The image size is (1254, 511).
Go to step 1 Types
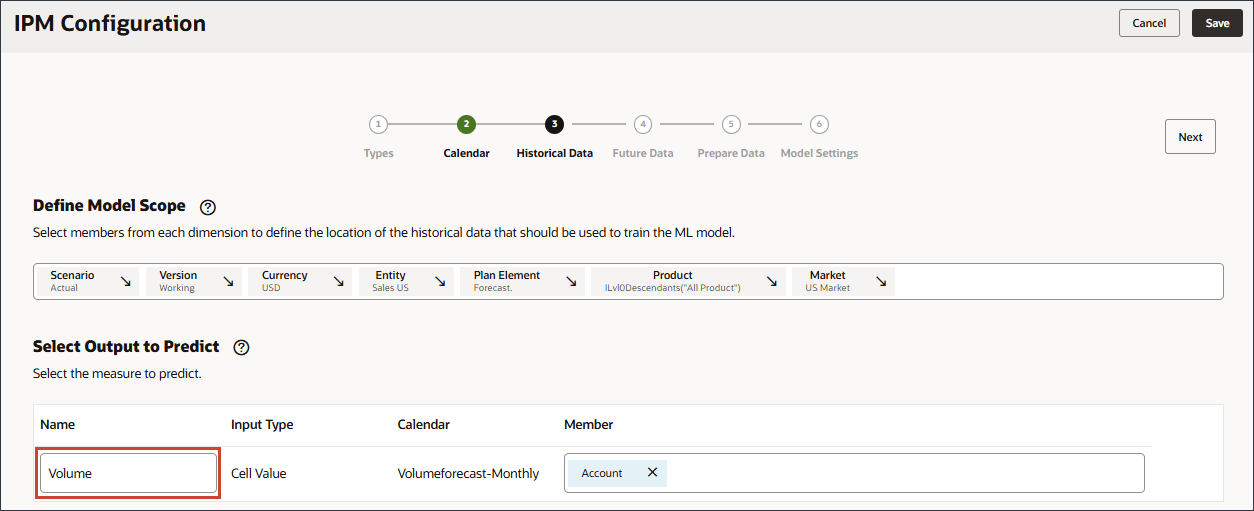pos(378,125)
